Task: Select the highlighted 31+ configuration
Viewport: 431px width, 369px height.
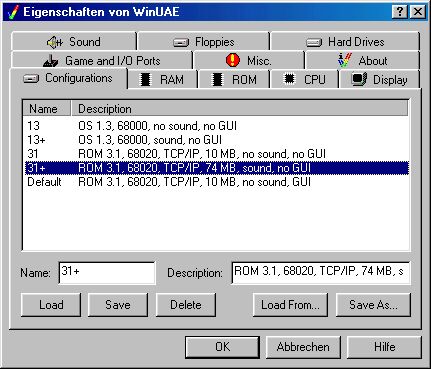Action: click(x=217, y=168)
